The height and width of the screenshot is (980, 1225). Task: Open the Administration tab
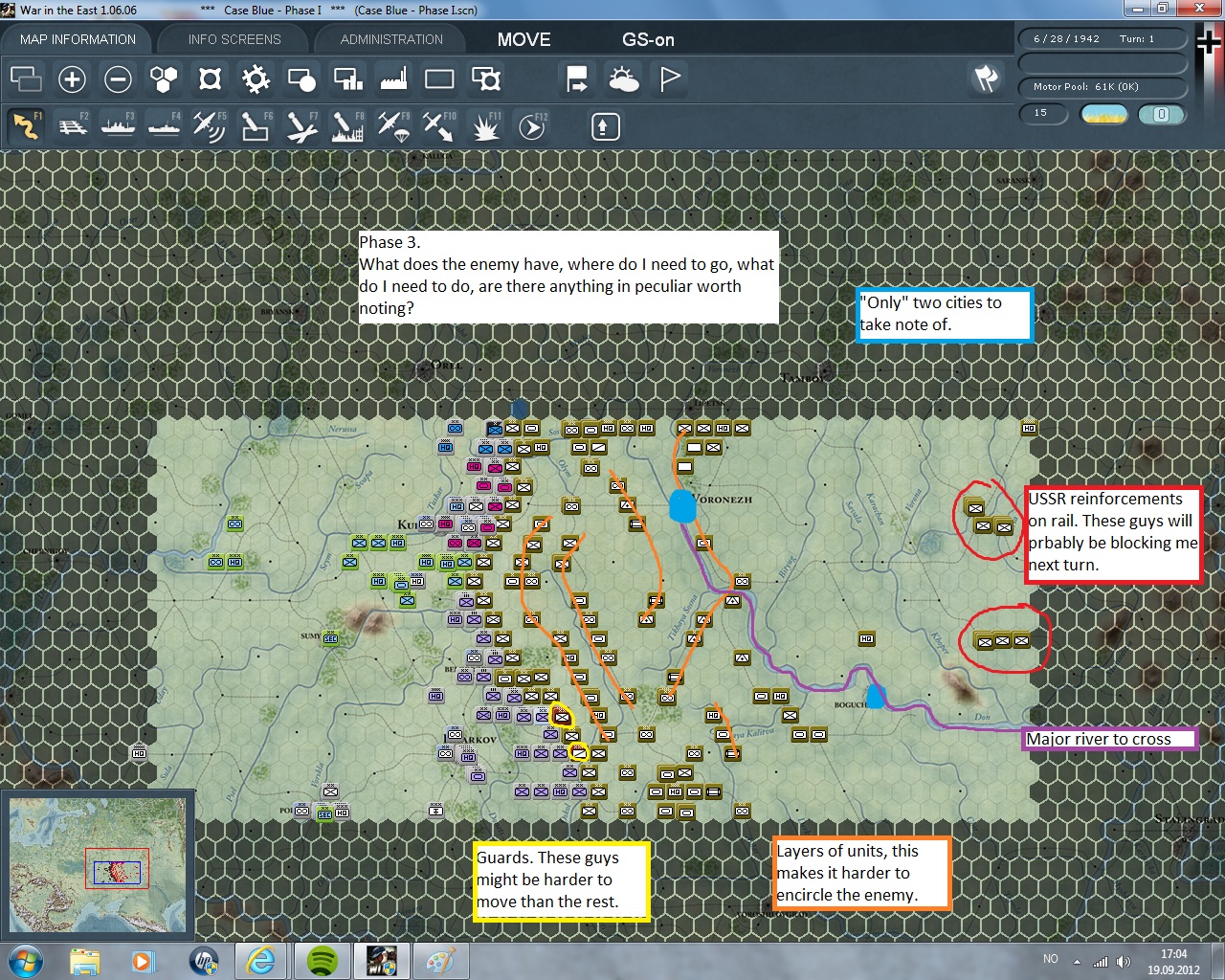pyautogui.click(x=391, y=39)
